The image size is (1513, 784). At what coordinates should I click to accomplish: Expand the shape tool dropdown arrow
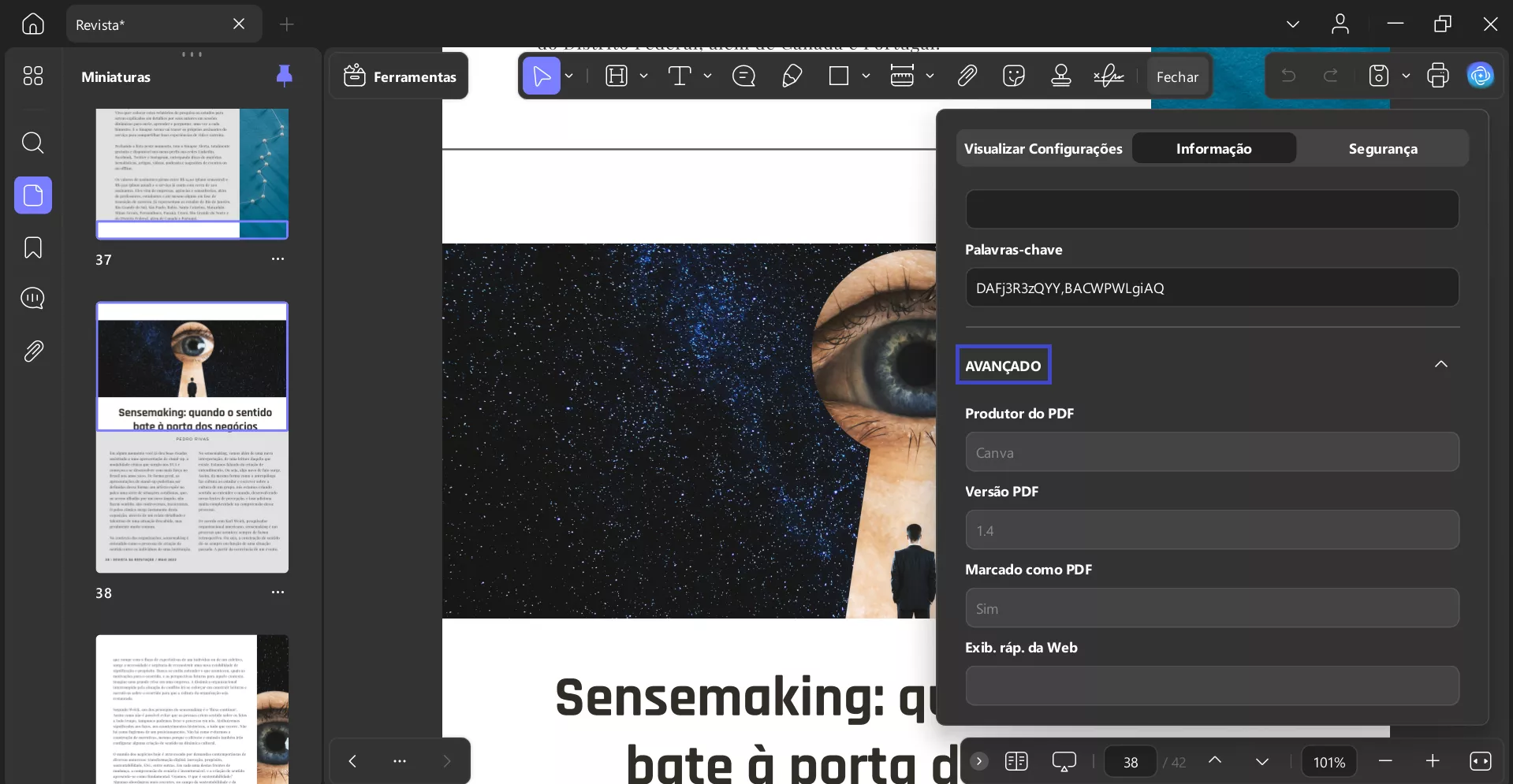tap(866, 76)
